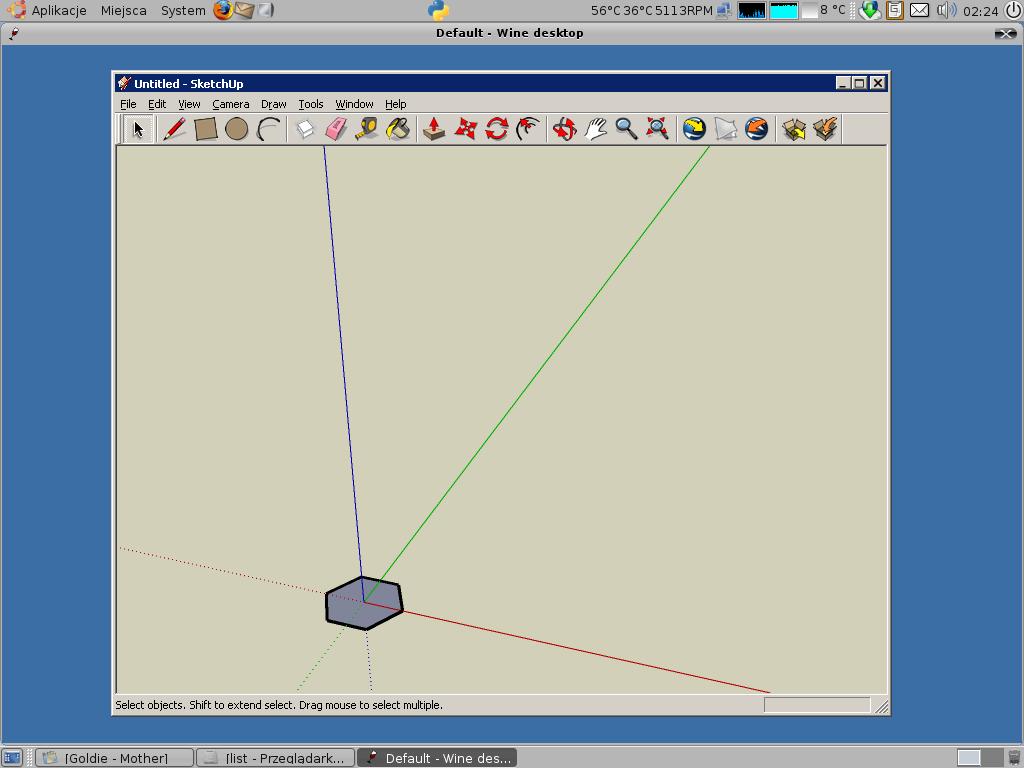Switch to Goldie - Mother taskbar window
The image size is (1024, 768).
(x=114, y=758)
